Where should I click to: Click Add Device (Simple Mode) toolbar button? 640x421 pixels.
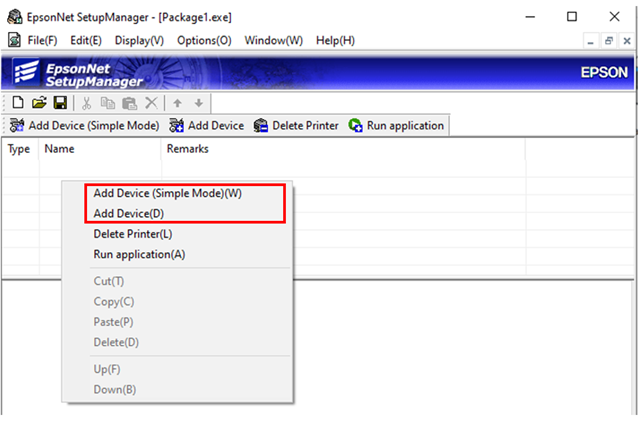tap(84, 125)
